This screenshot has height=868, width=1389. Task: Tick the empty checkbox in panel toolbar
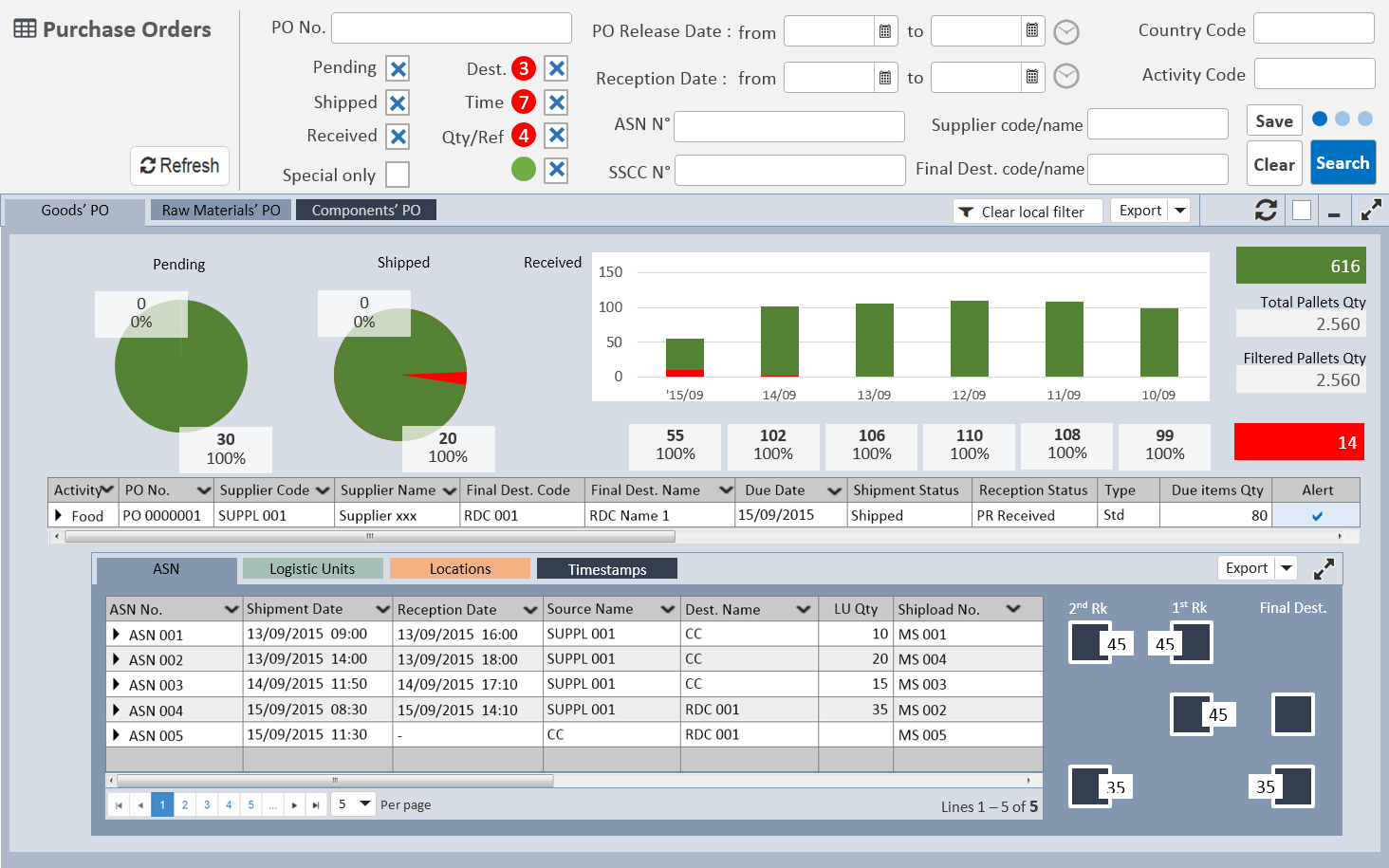pyautogui.click(x=1302, y=211)
